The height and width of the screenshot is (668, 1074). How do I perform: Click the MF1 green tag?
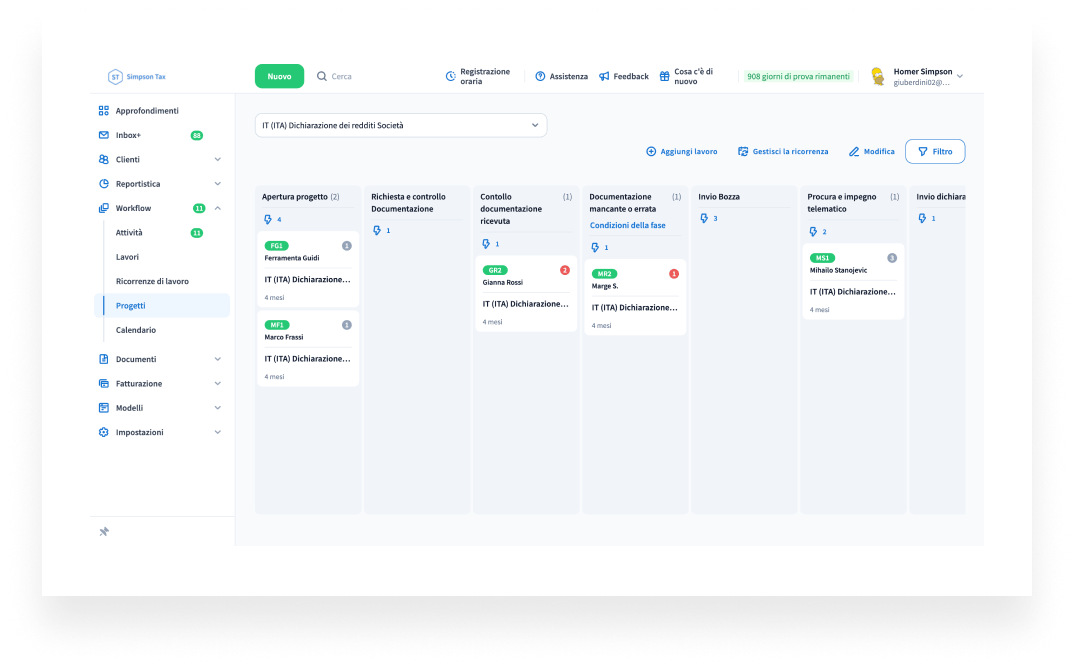click(276, 325)
